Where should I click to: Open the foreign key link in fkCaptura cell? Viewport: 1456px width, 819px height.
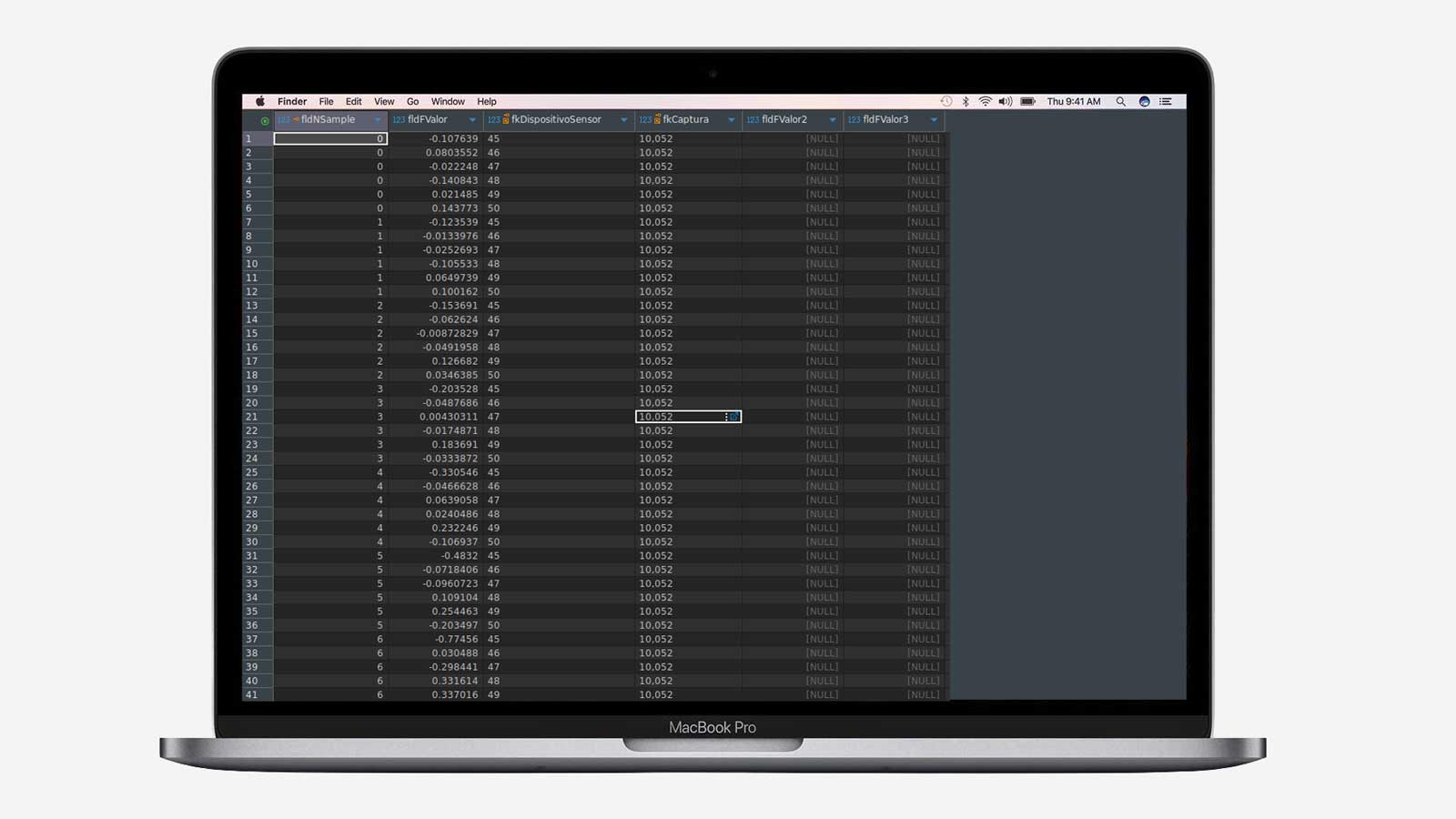pyautogui.click(x=734, y=417)
